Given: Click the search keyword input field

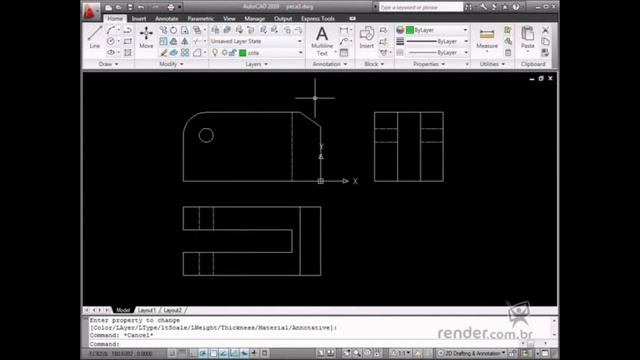Looking at the screenshot, I should pyautogui.click(x=420, y=7).
